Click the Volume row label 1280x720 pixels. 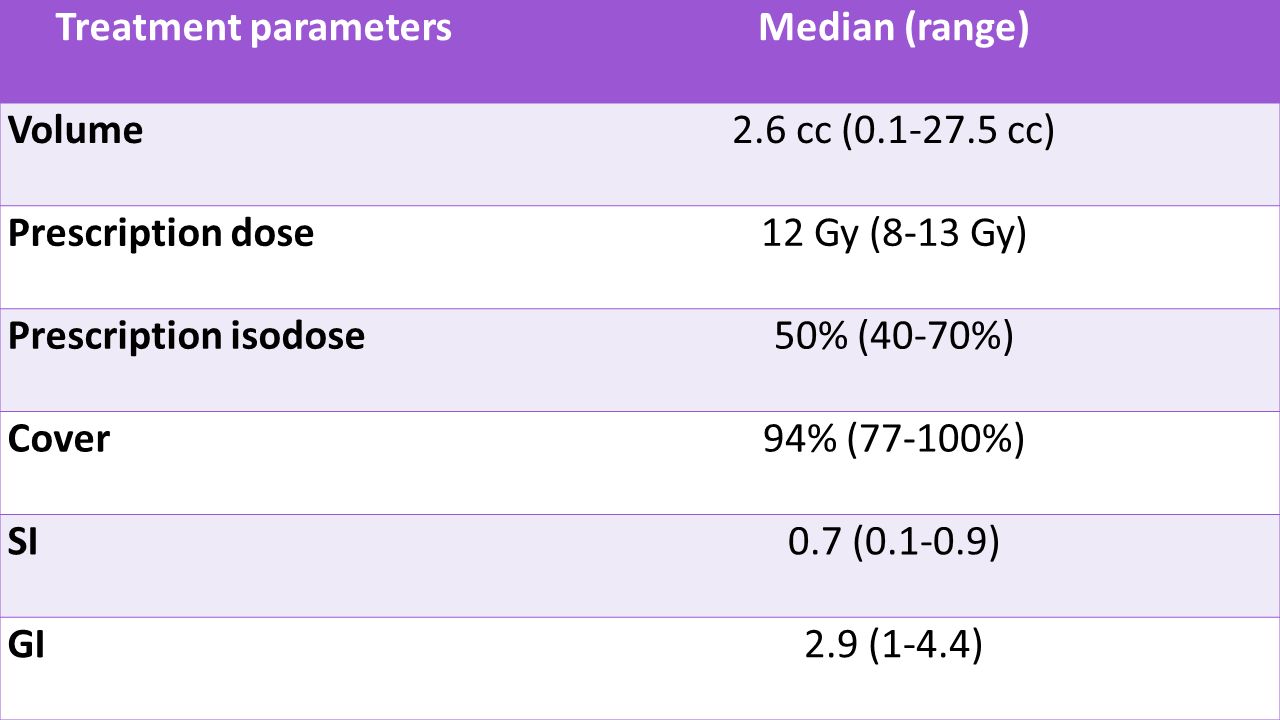coord(75,131)
